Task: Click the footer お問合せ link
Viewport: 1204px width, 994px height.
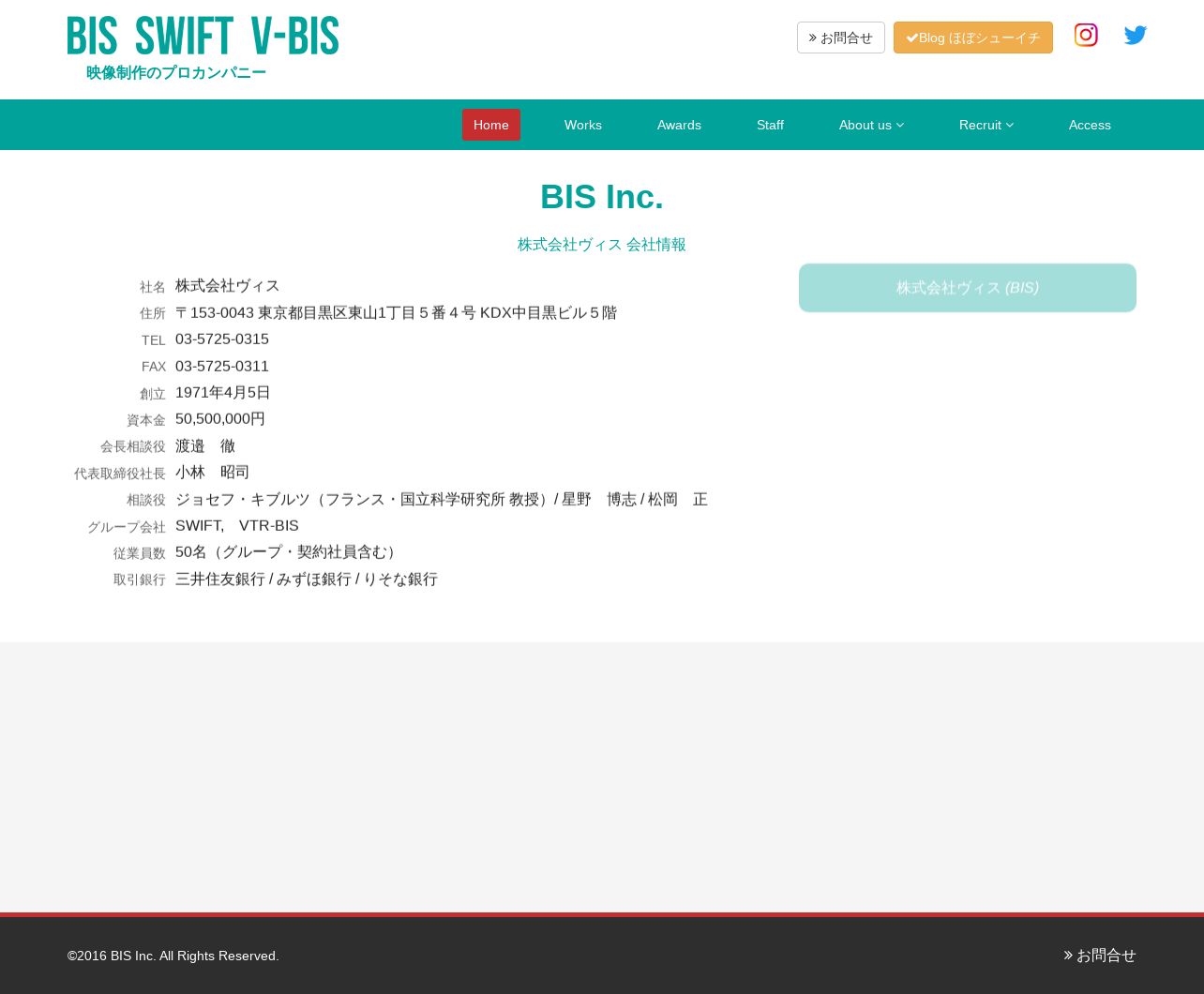Action: 1100,956
